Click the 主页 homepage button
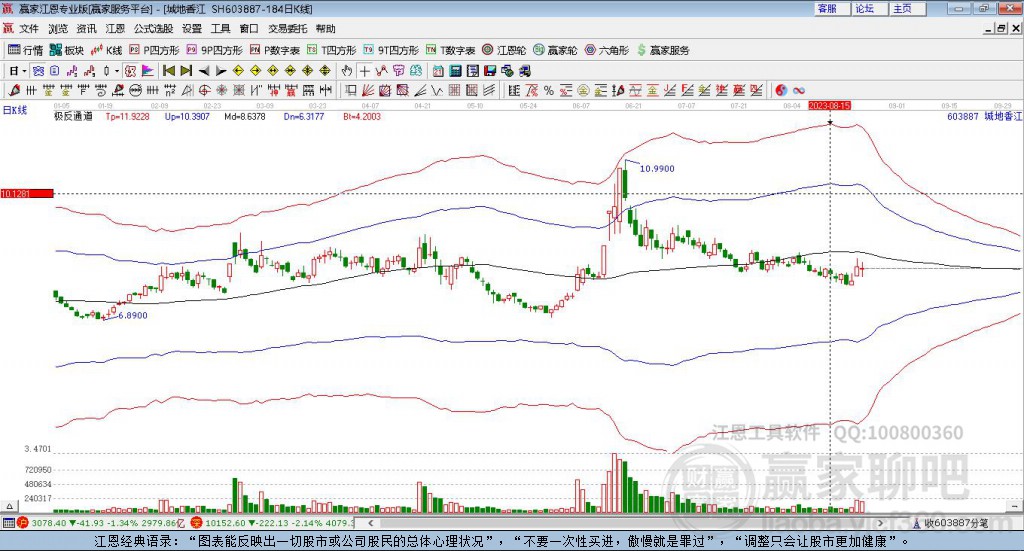Viewport: 1024px width, 551px height. coord(908,8)
